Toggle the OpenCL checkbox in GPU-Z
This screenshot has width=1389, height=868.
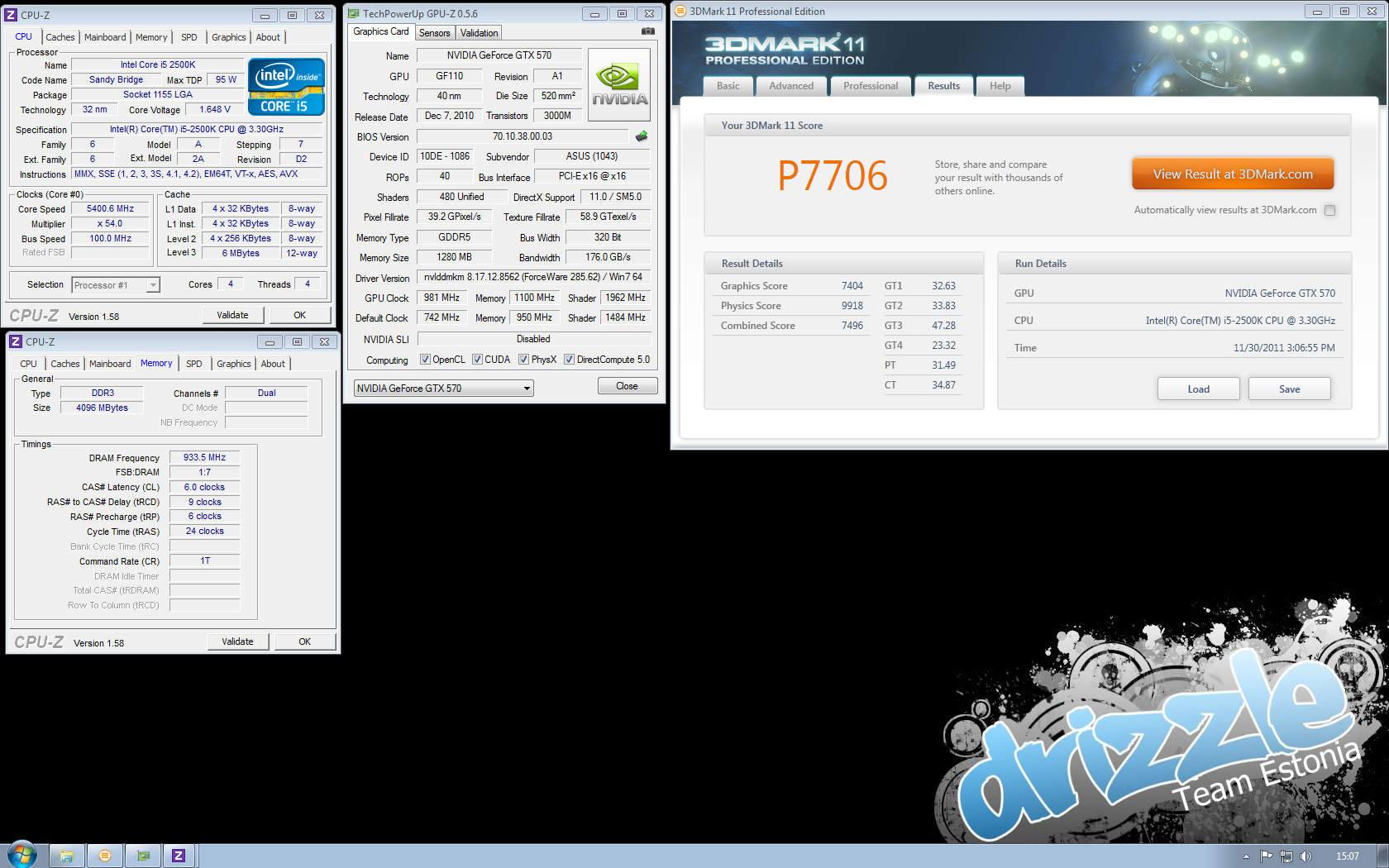(x=425, y=360)
